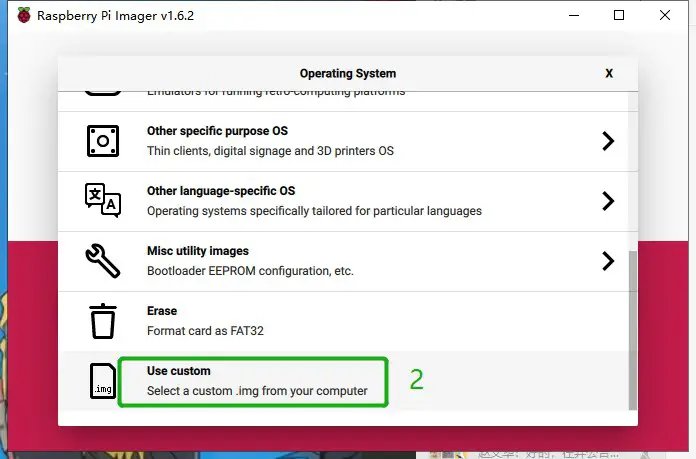Click the Operating System dialog title

coord(348,74)
